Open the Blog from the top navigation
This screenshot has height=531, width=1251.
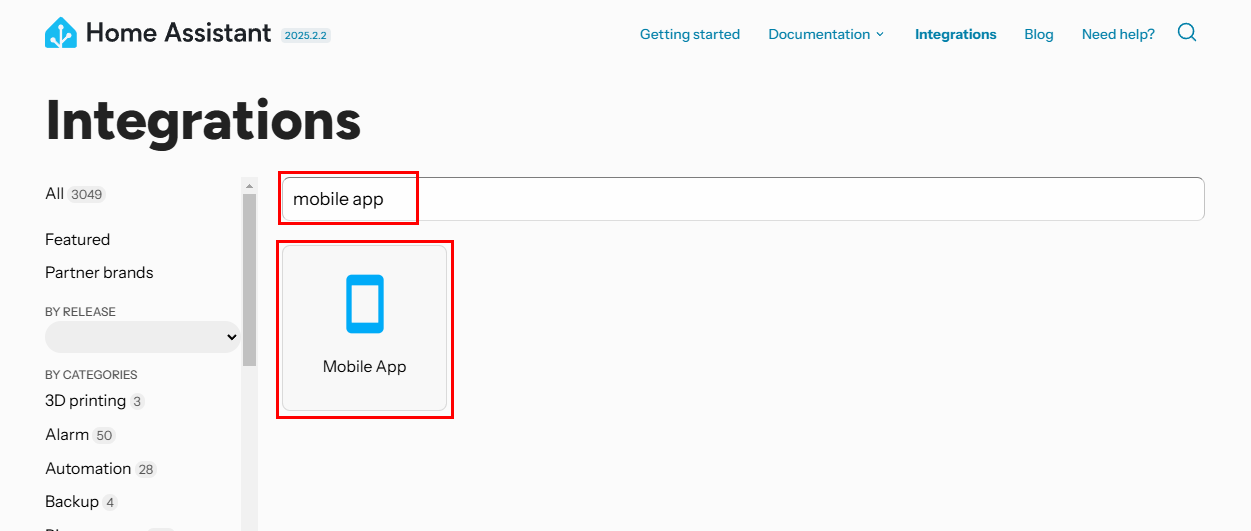tap(1039, 34)
